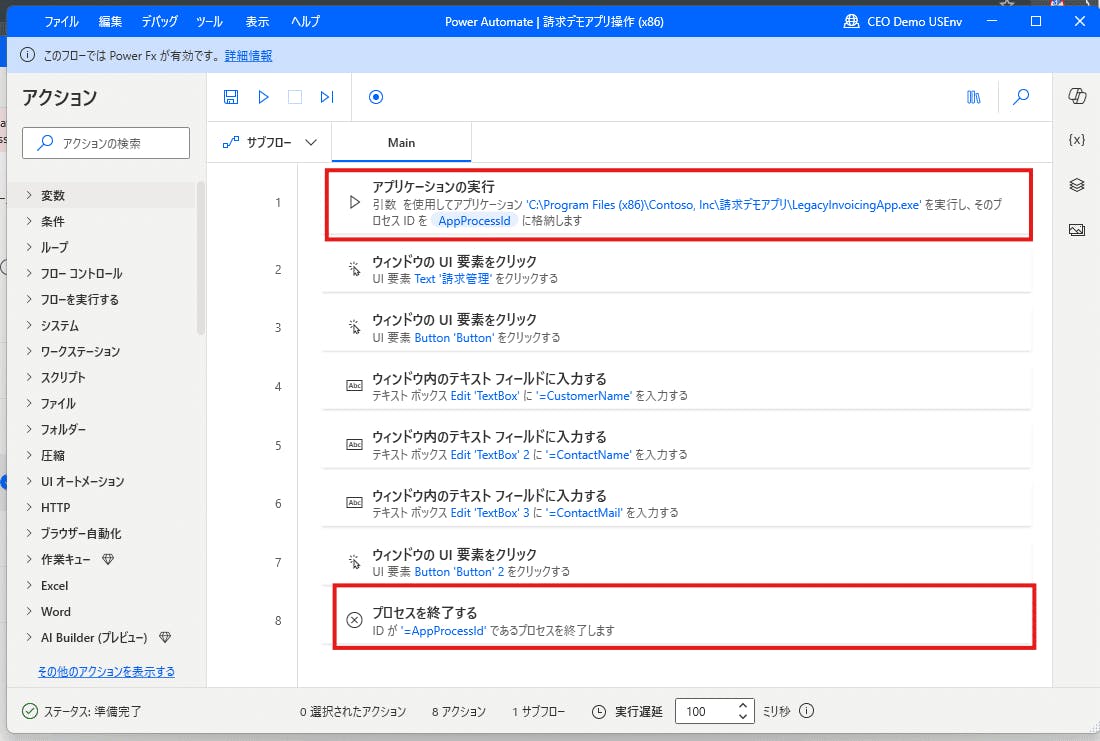Switch to the Main subflow tab
Viewport: 1100px width, 741px height.
(401, 142)
